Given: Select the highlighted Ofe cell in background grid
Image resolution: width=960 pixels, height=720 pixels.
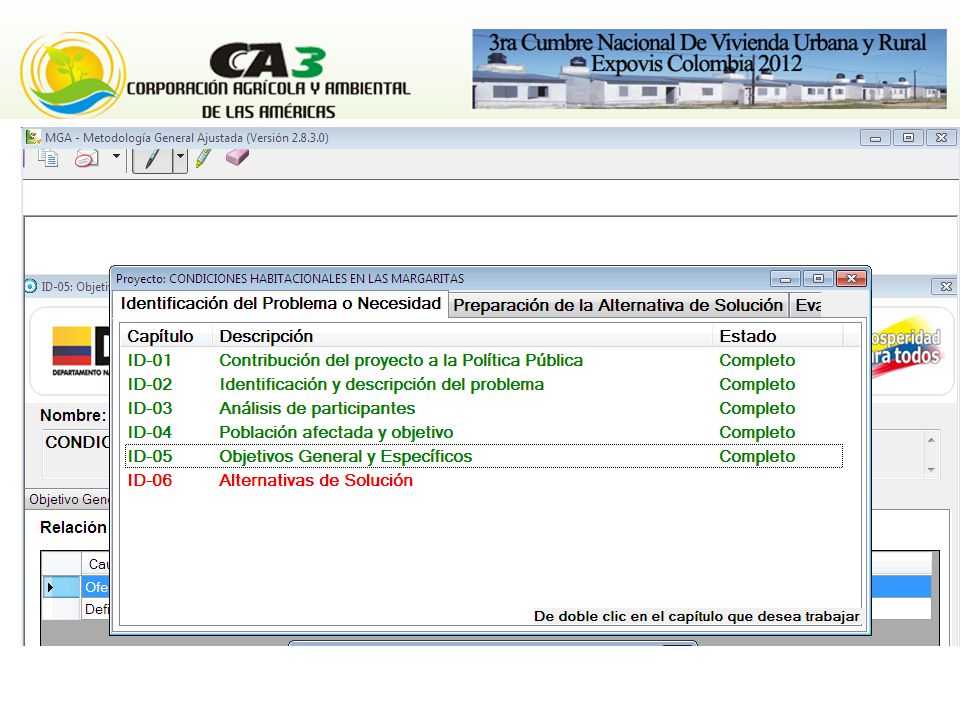Looking at the screenshot, I should pos(96,587).
